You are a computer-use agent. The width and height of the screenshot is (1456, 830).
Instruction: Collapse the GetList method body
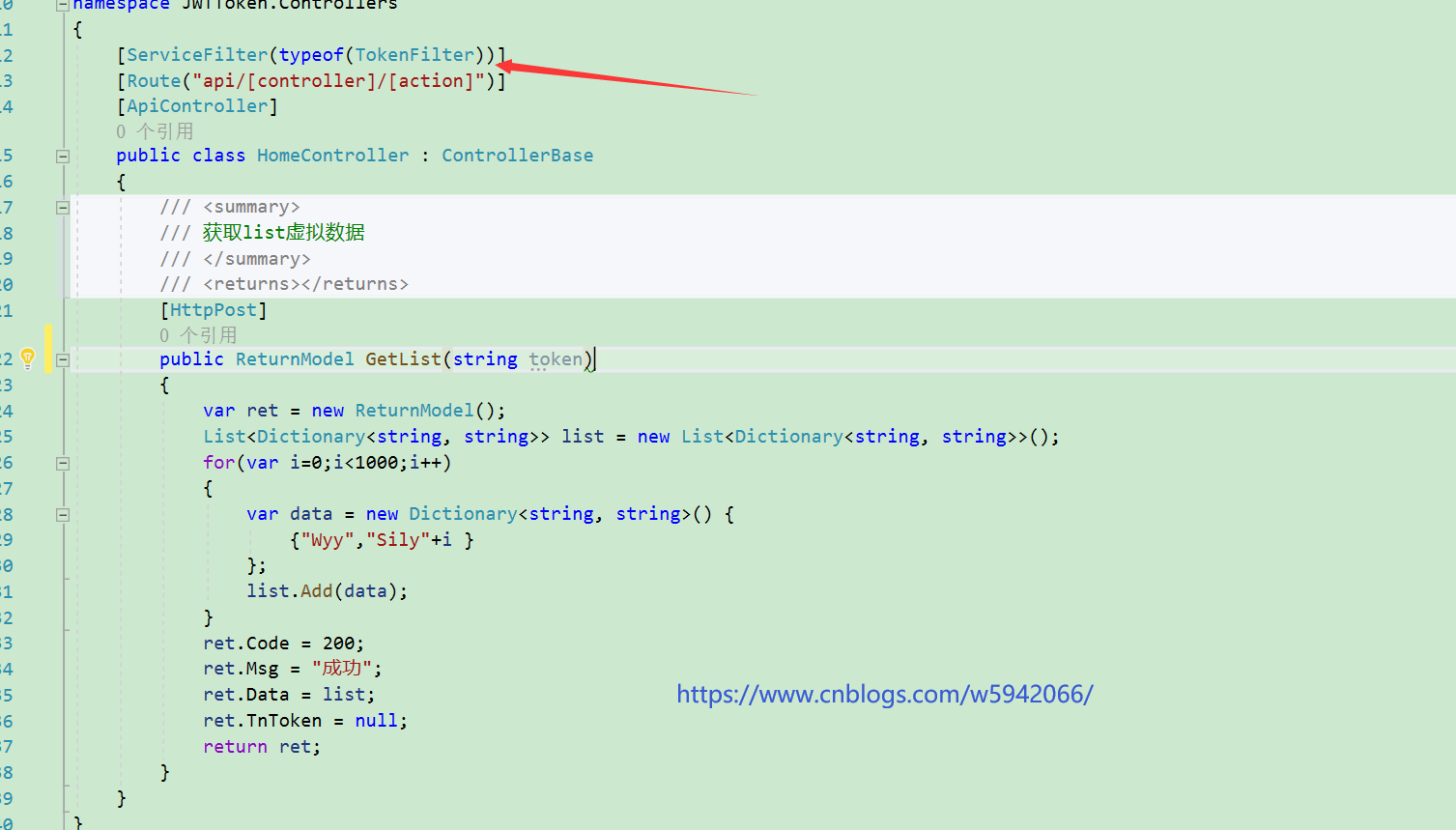(x=63, y=360)
